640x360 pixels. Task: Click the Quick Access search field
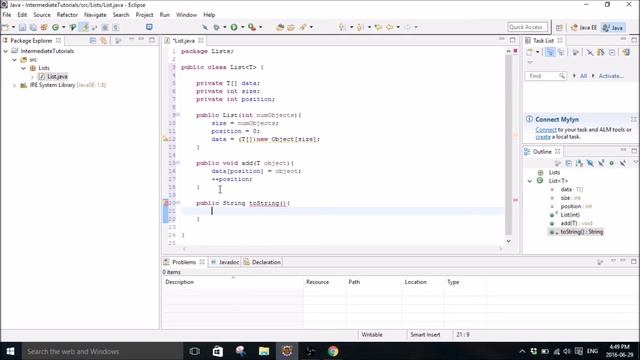[x=527, y=27]
